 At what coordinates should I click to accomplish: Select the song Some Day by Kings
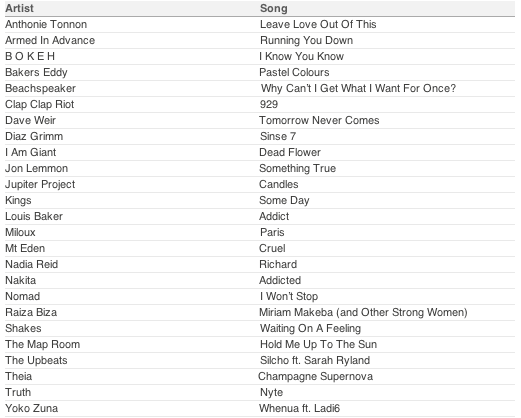(284, 200)
